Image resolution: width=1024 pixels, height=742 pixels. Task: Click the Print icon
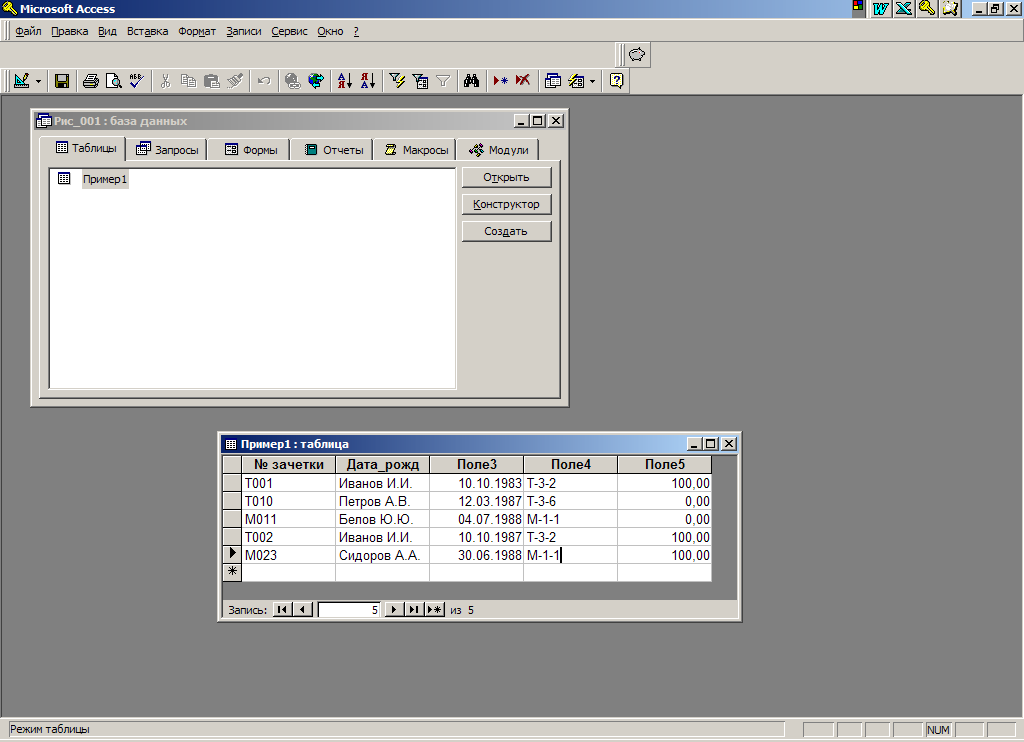pos(91,81)
